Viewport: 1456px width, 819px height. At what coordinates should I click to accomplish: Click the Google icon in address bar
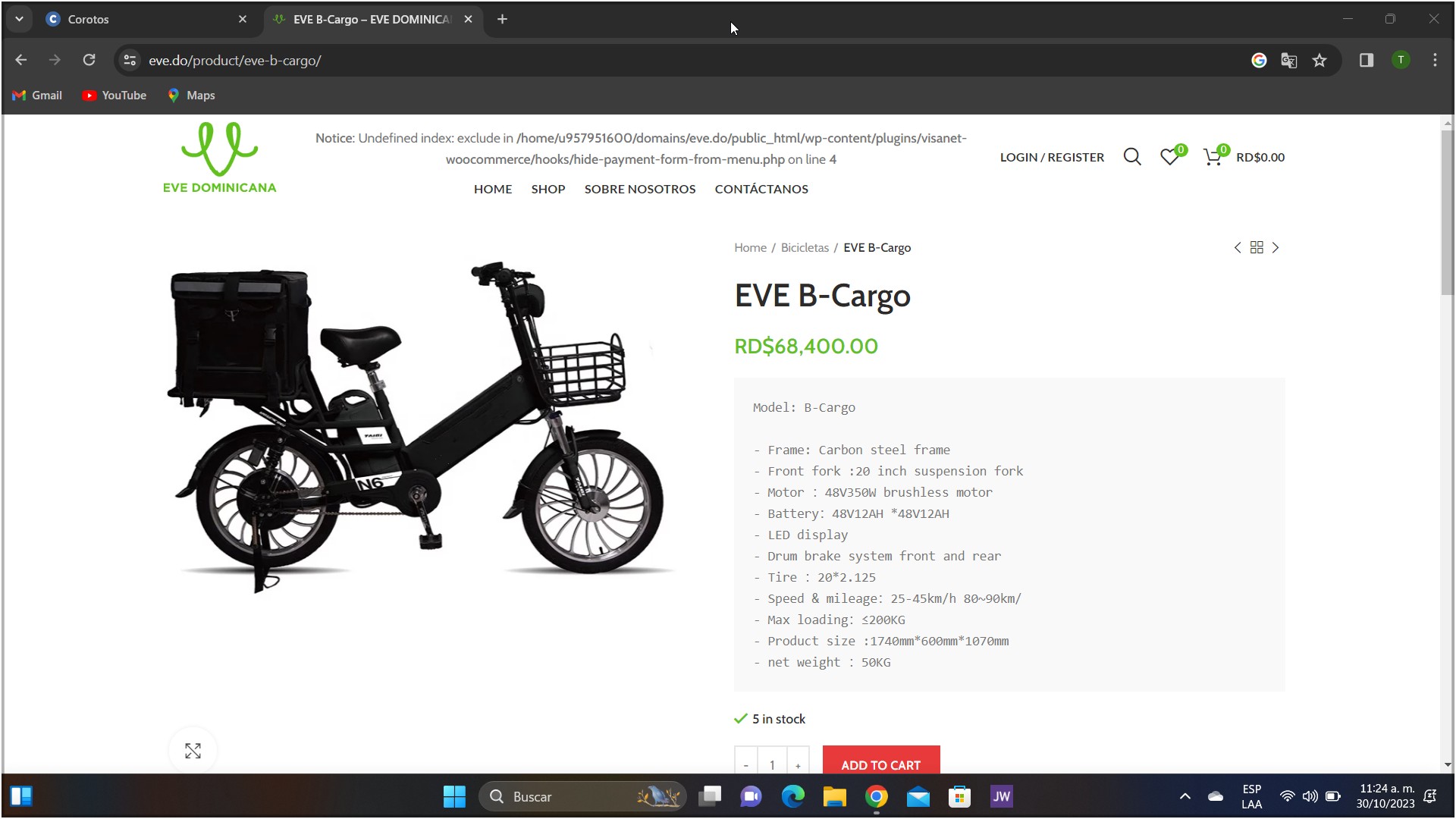(x=1259, y=60)
